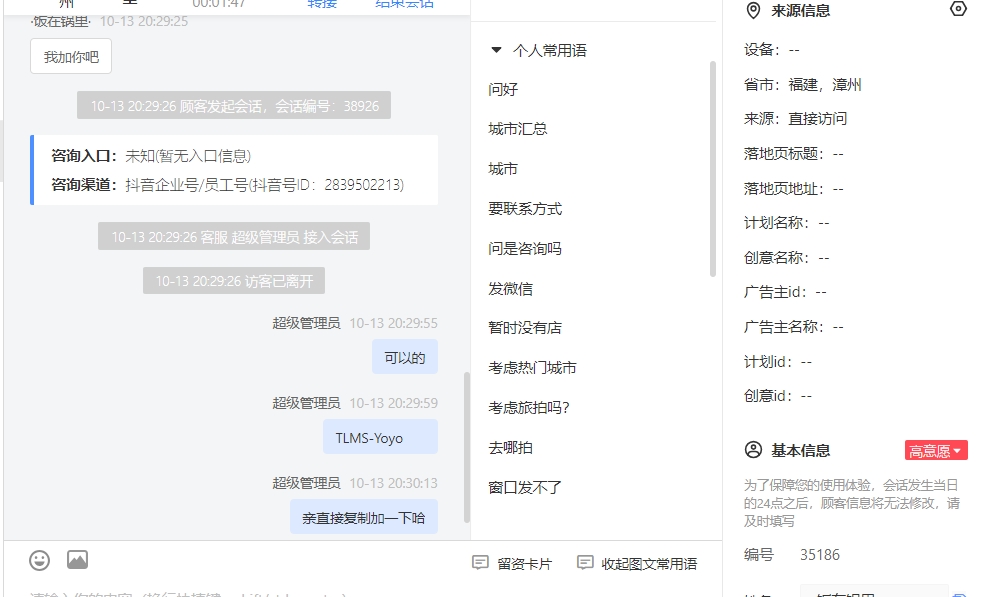Click the 设备 field
This screenshot has width=988, height=597.
(x=771, y=50)
